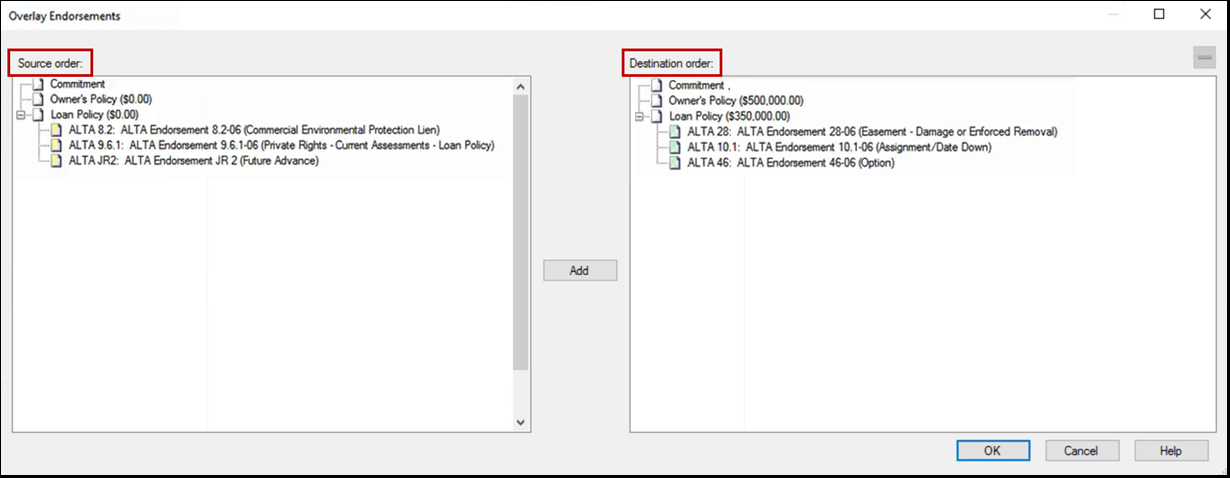Confirm with the OK button
This screenshot has width=1230, height=478.
pos(992,451)
